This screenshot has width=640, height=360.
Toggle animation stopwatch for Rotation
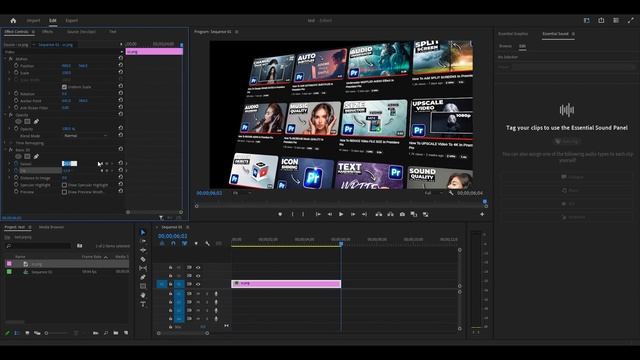coord(16,93)
